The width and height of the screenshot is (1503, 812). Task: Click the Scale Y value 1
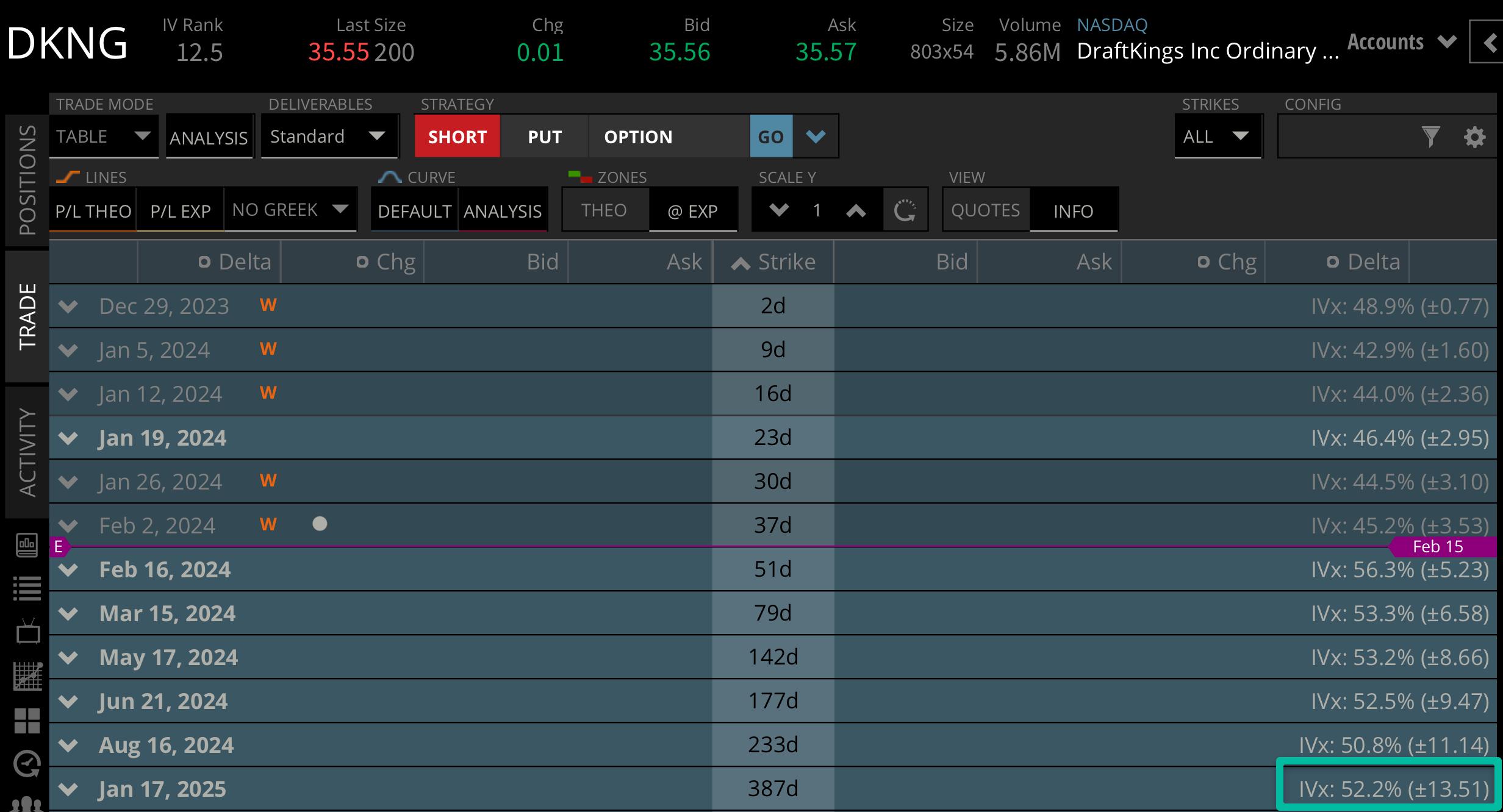tap(817, 211)
